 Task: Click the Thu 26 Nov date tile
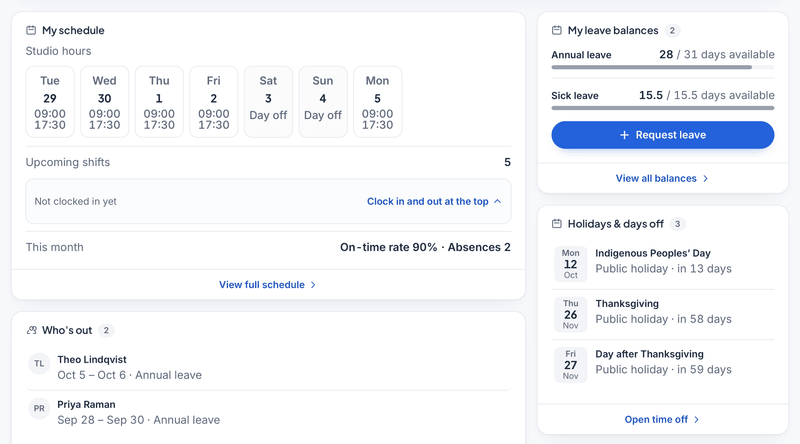coord(570,314)
